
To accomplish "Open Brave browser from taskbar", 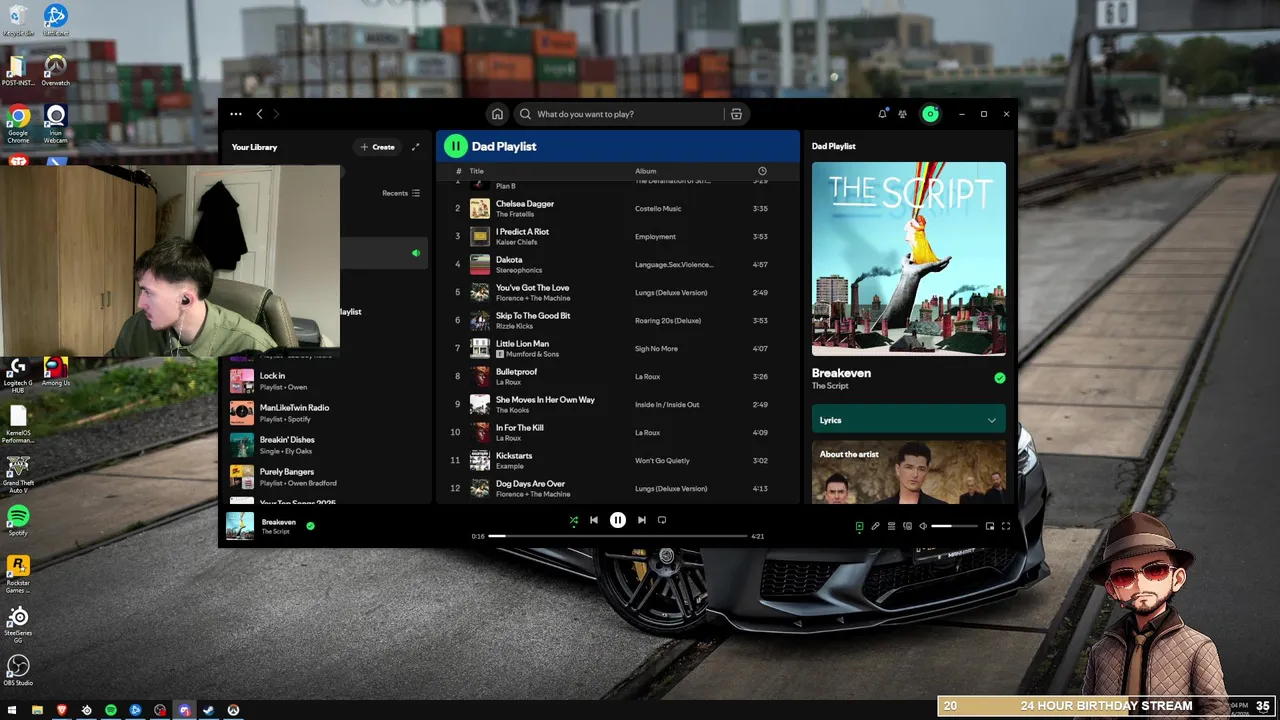I will pos(61,710).
